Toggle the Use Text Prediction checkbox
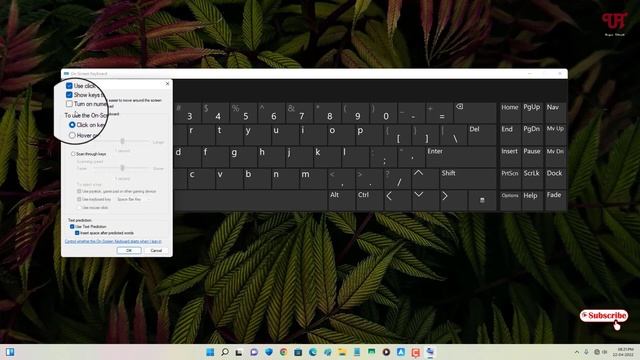Image resolution: width=640 pixels, height=360 pixels. click(x=72, y=227)
